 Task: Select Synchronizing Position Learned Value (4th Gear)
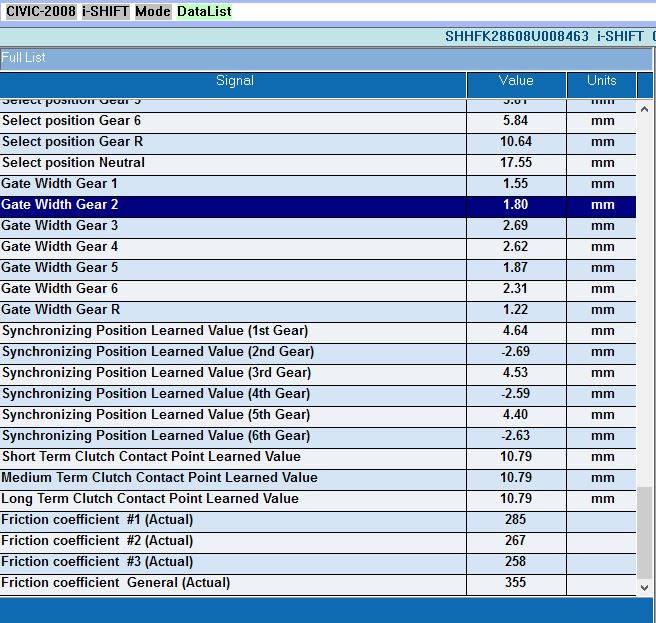coord(318,395)
